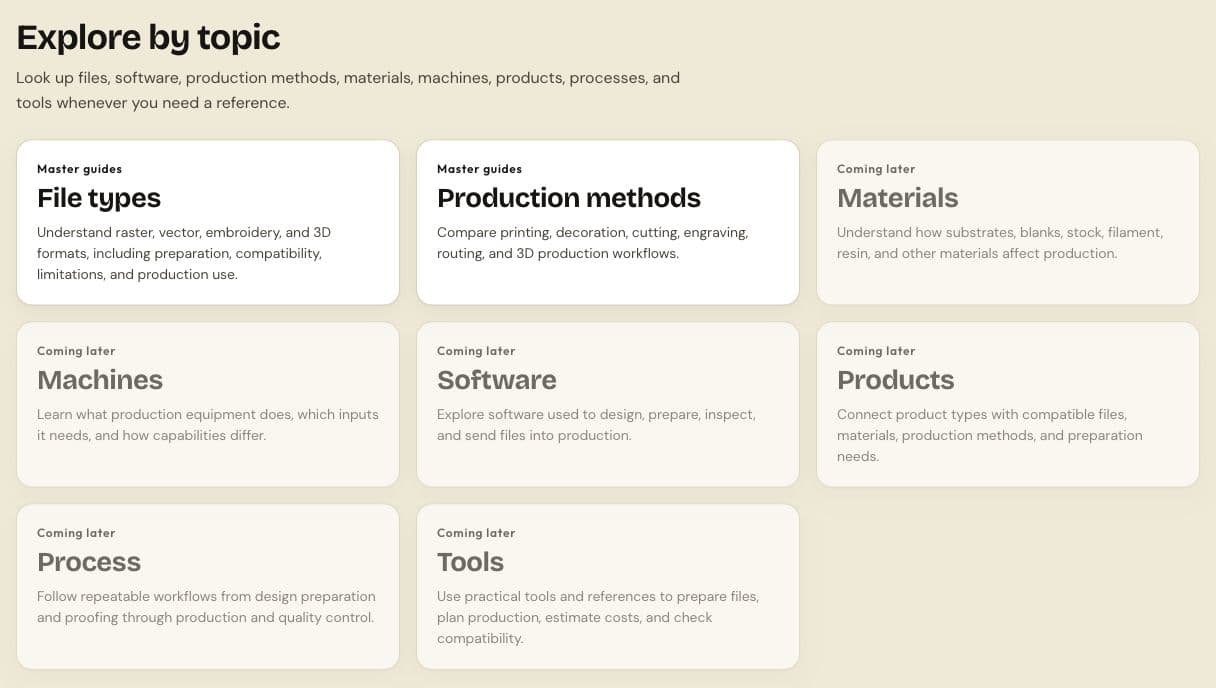Select the Products coming later card

pyautogui.click(x=1008, y=404)
